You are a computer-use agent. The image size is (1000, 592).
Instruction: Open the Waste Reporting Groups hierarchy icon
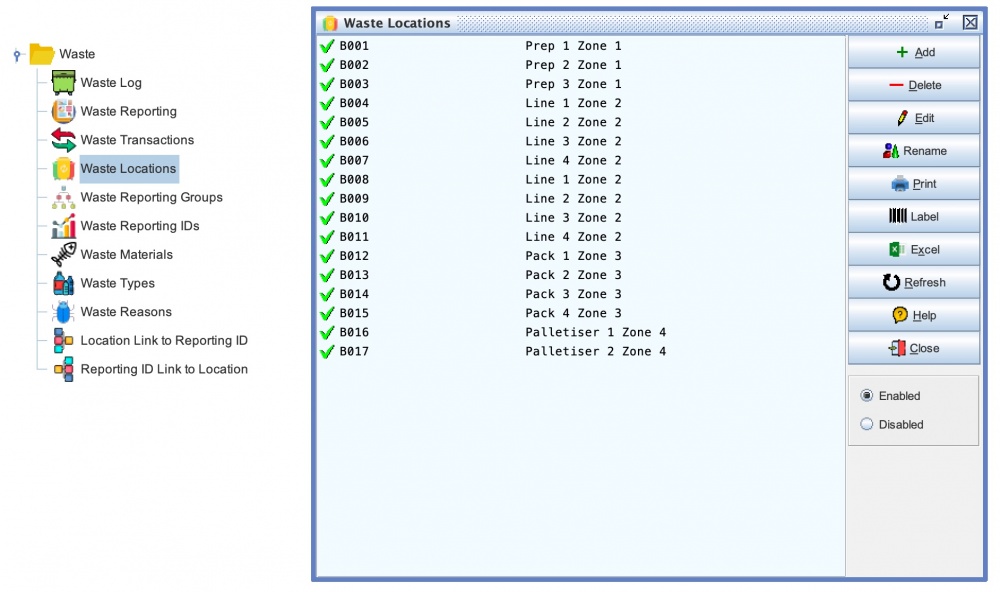pos(64,197)
